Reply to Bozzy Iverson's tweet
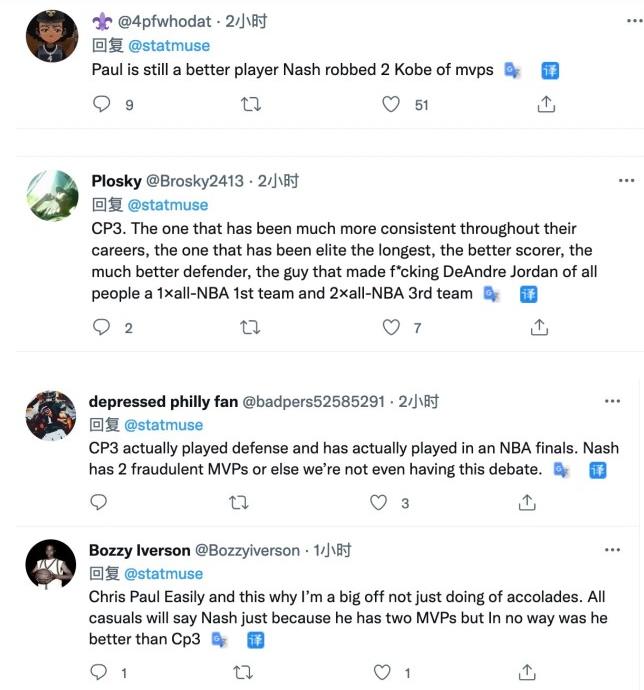 [101, 672]
